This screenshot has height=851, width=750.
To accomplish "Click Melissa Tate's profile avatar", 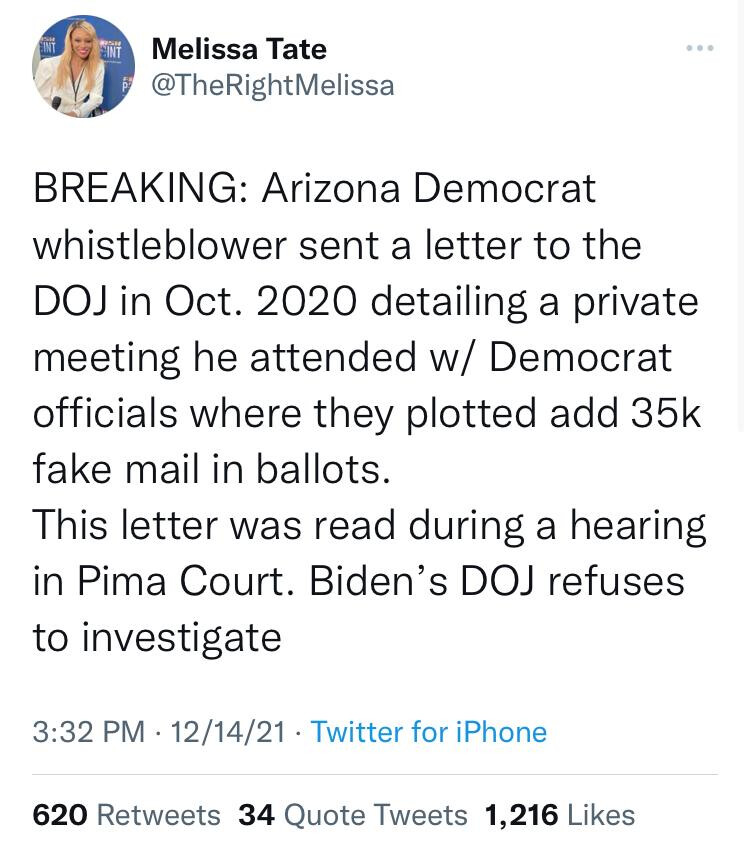I will [x=83, y=66].
